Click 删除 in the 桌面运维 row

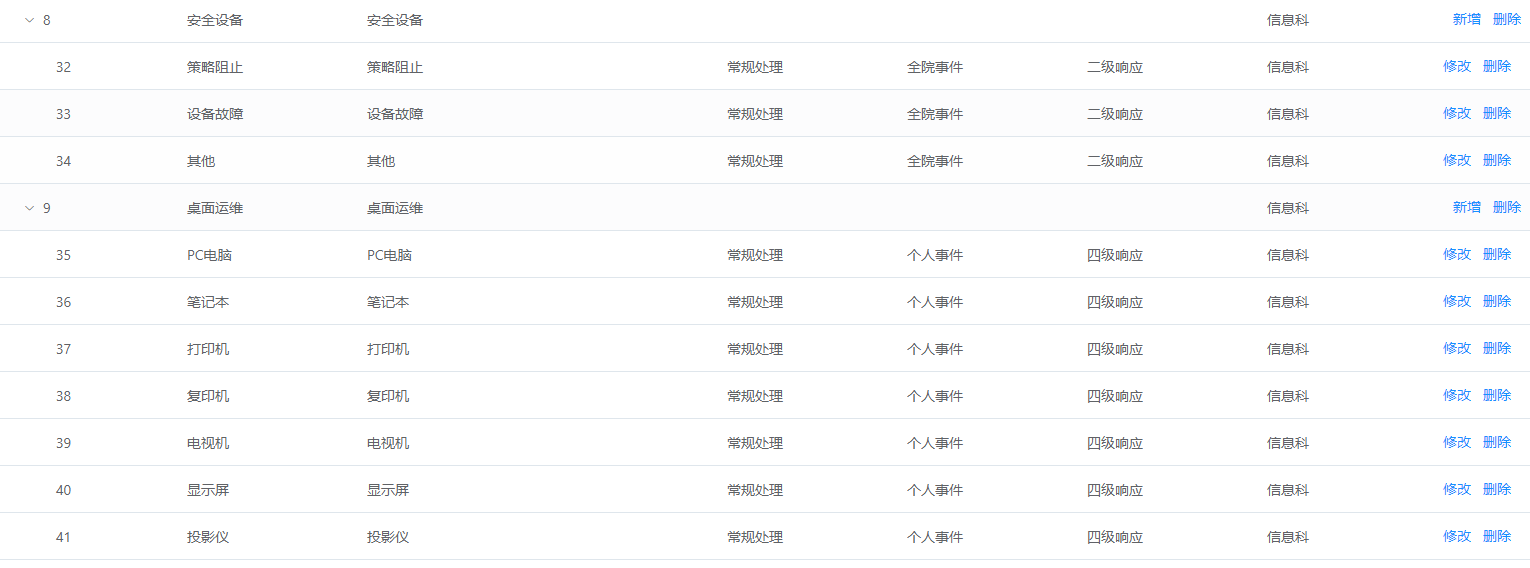1506,207
